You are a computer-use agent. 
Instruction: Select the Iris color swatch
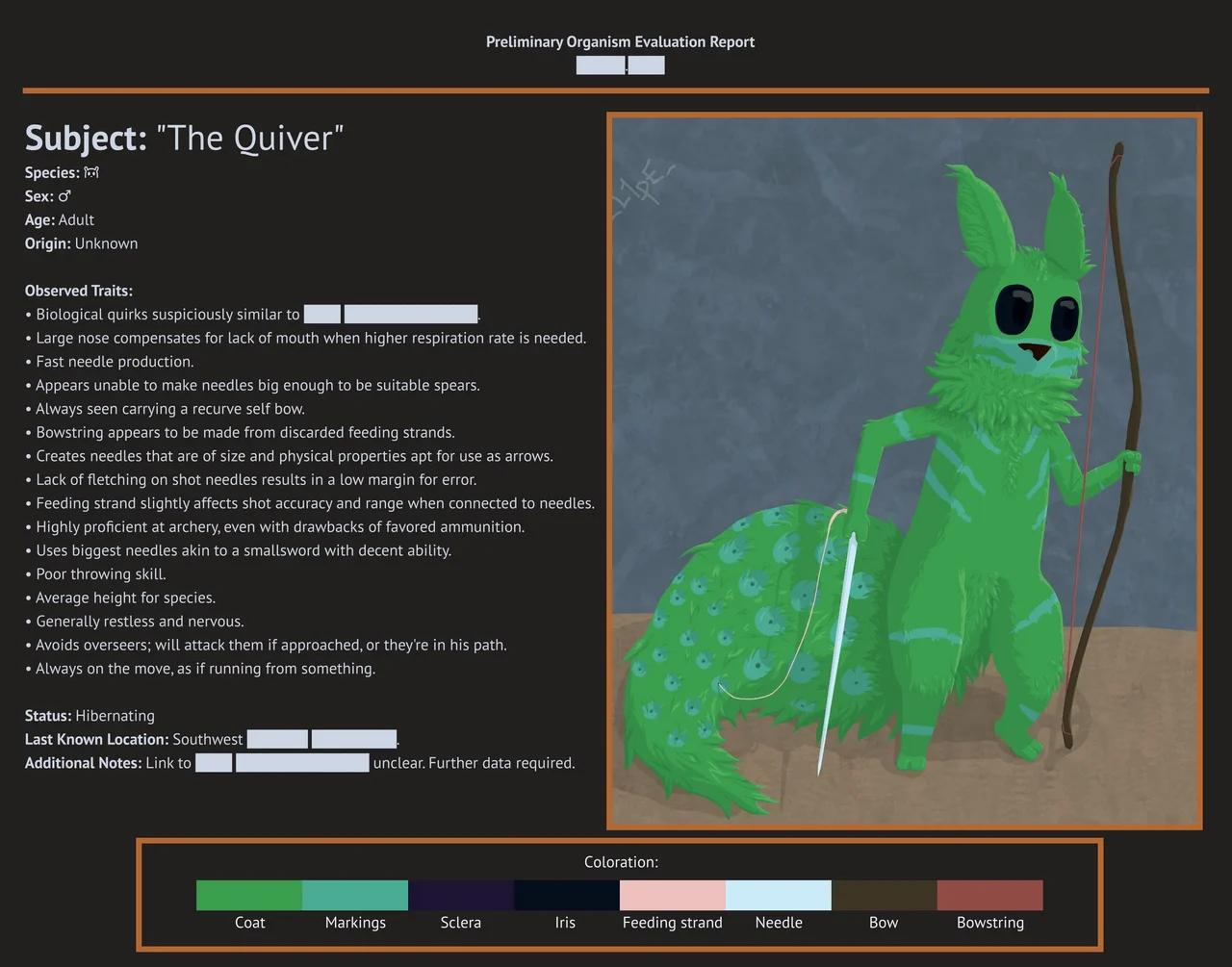coord(566,895)
